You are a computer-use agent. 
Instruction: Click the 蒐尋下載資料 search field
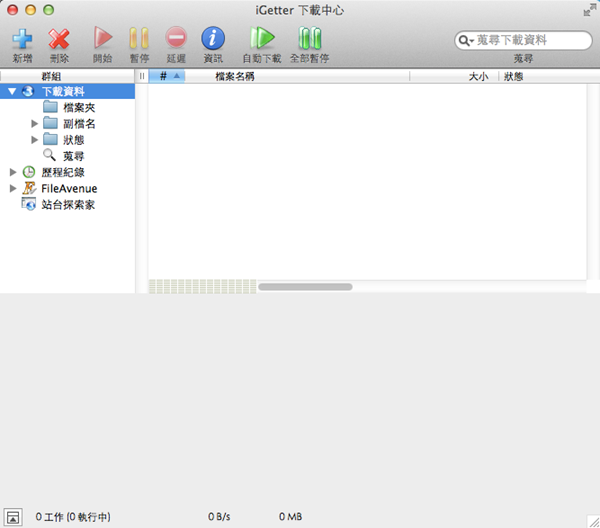pos(530,40)
